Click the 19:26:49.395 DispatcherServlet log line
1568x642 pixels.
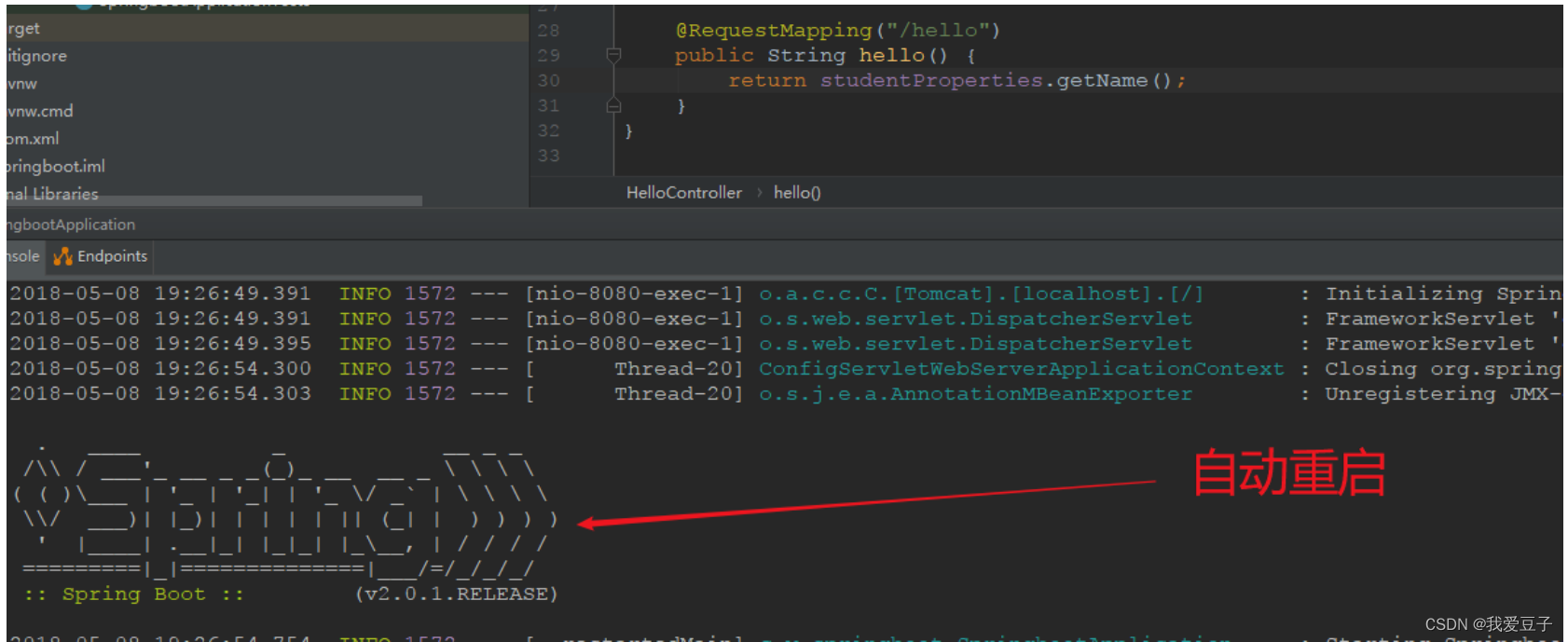tap(784, 344)
